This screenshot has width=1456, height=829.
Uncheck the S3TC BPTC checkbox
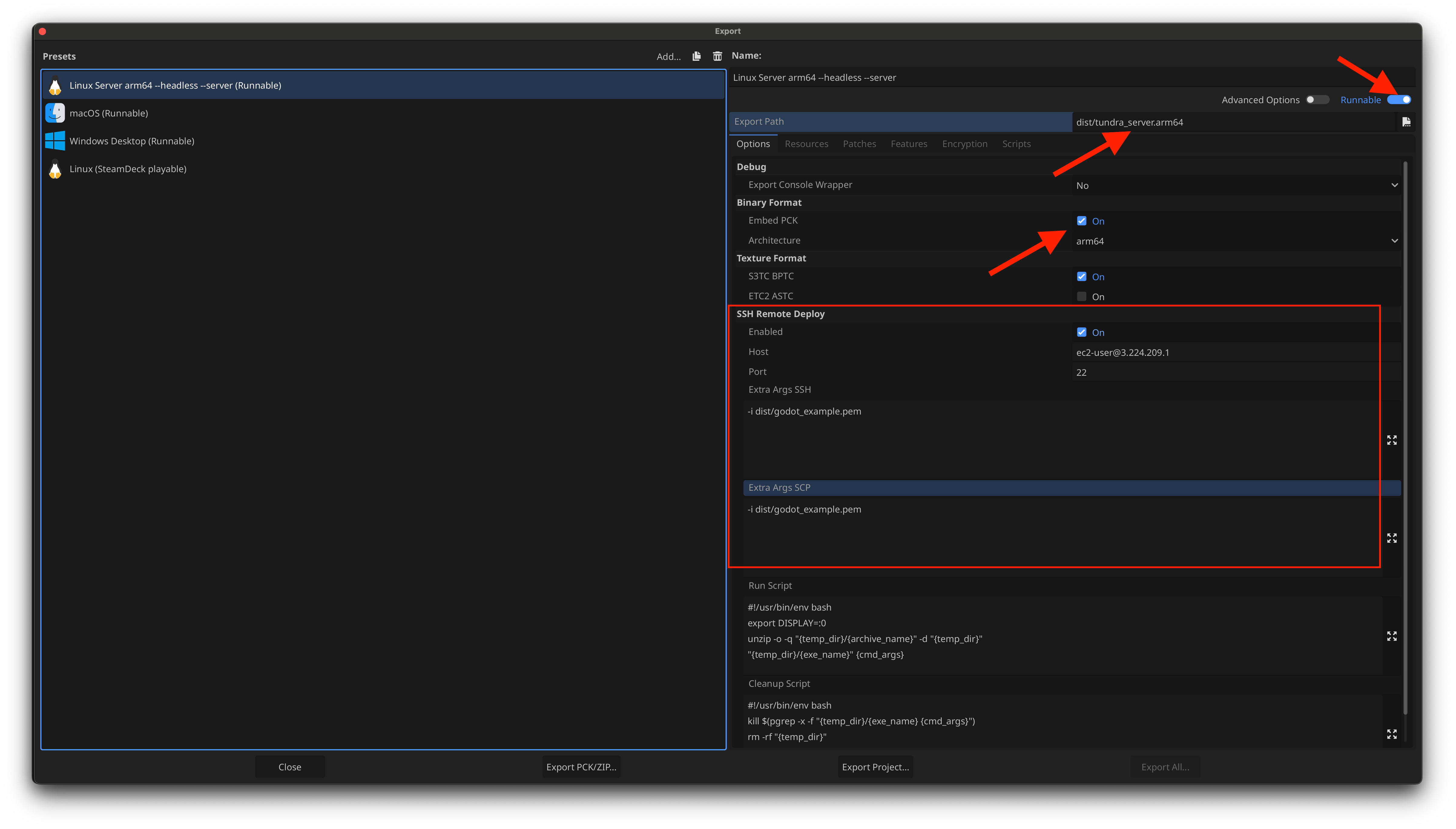tap(1081, 277)
